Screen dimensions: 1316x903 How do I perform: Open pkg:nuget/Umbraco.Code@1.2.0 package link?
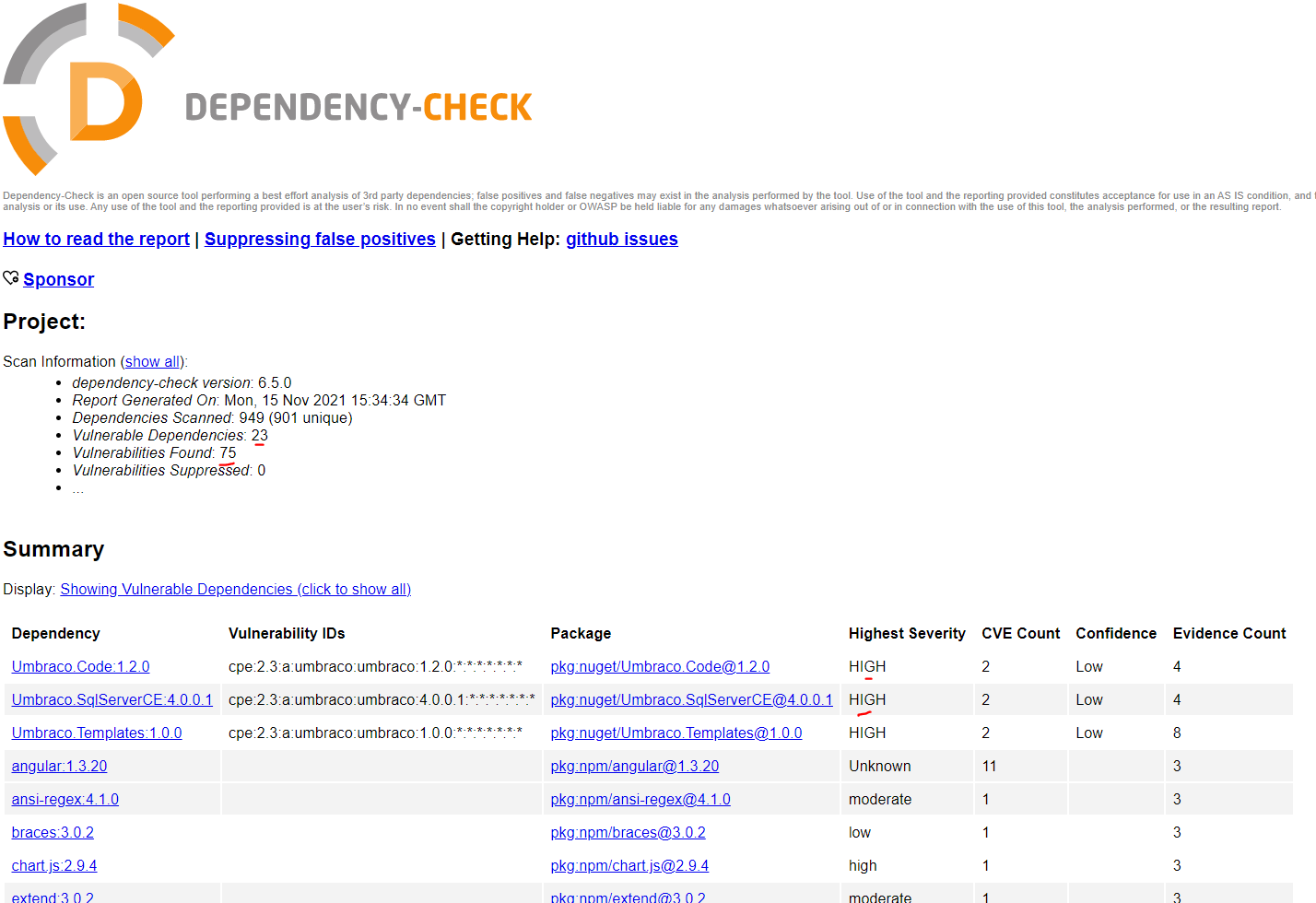click(660, 666)
